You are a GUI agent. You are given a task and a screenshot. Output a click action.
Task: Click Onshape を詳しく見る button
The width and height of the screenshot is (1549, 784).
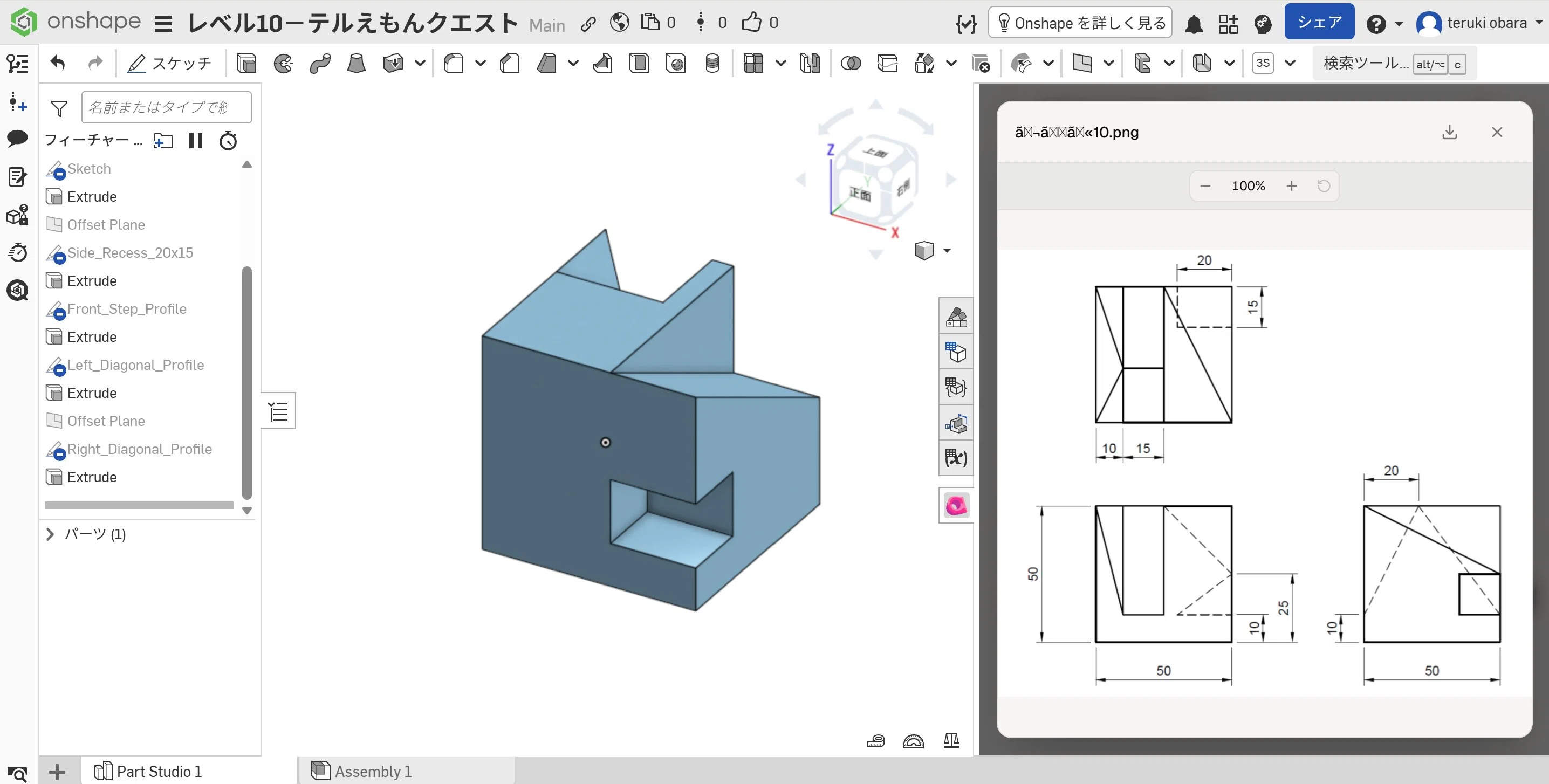tap(1080, 23)
